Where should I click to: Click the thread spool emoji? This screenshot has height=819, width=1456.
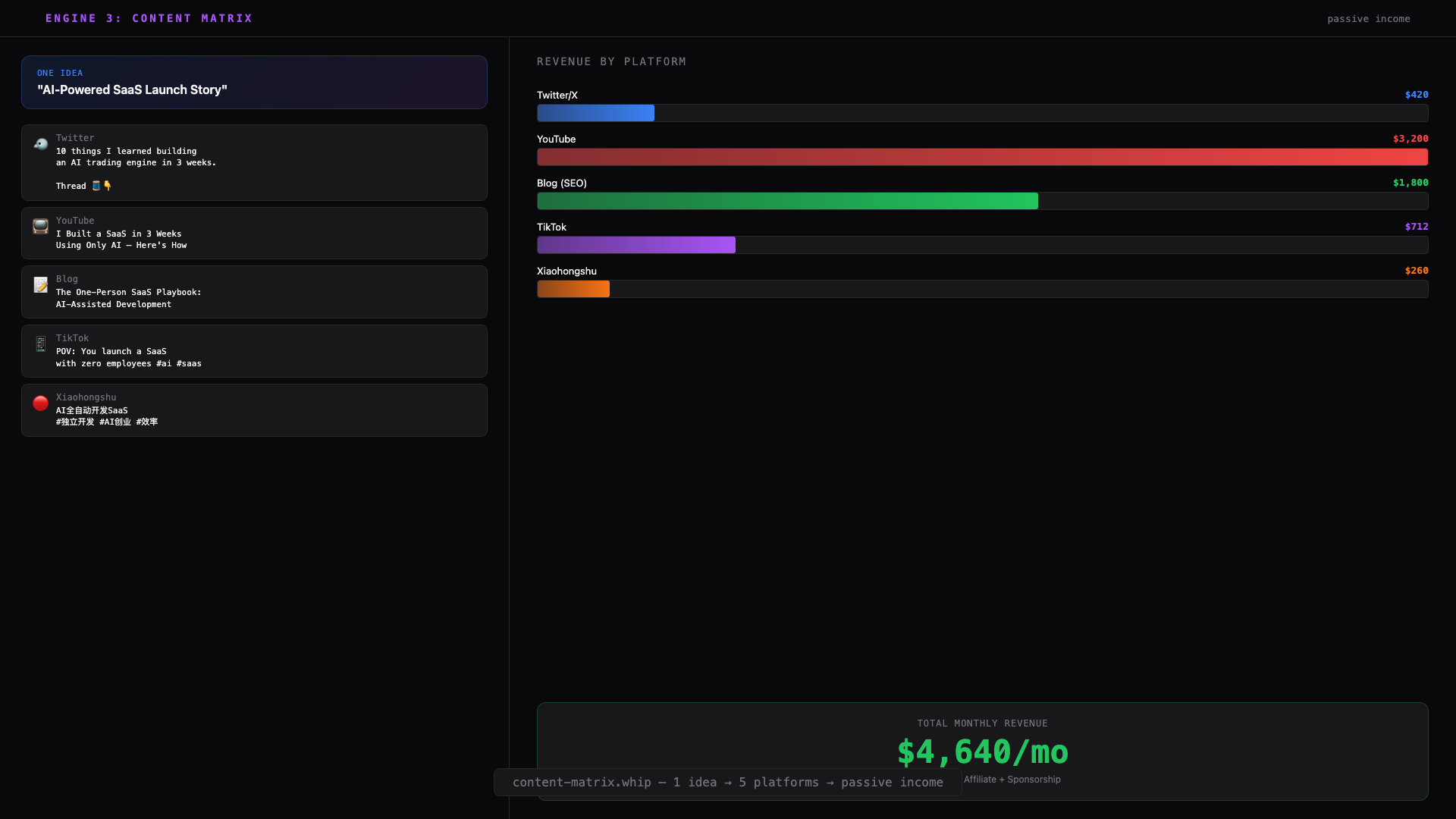(96, 186)
